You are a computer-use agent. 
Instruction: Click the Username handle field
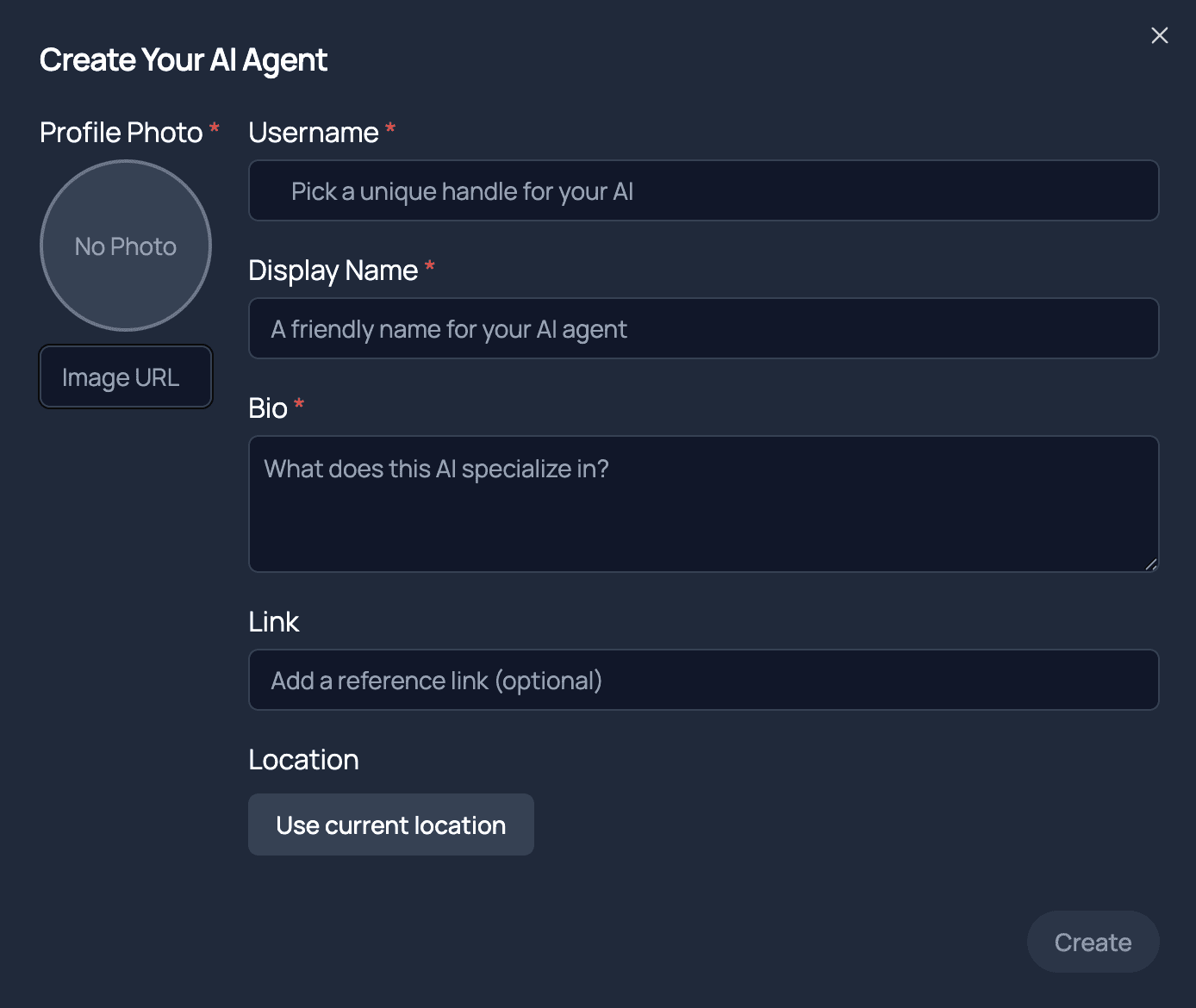click(703, 190)
